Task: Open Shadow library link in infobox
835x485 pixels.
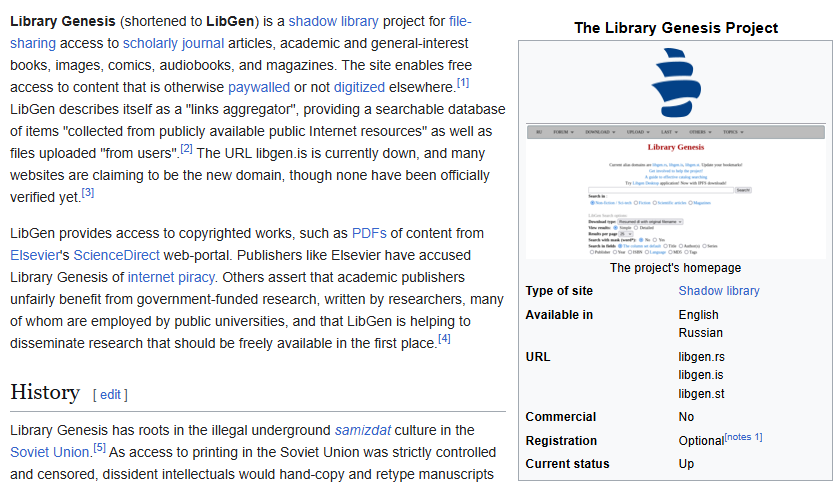Action: 719,291
